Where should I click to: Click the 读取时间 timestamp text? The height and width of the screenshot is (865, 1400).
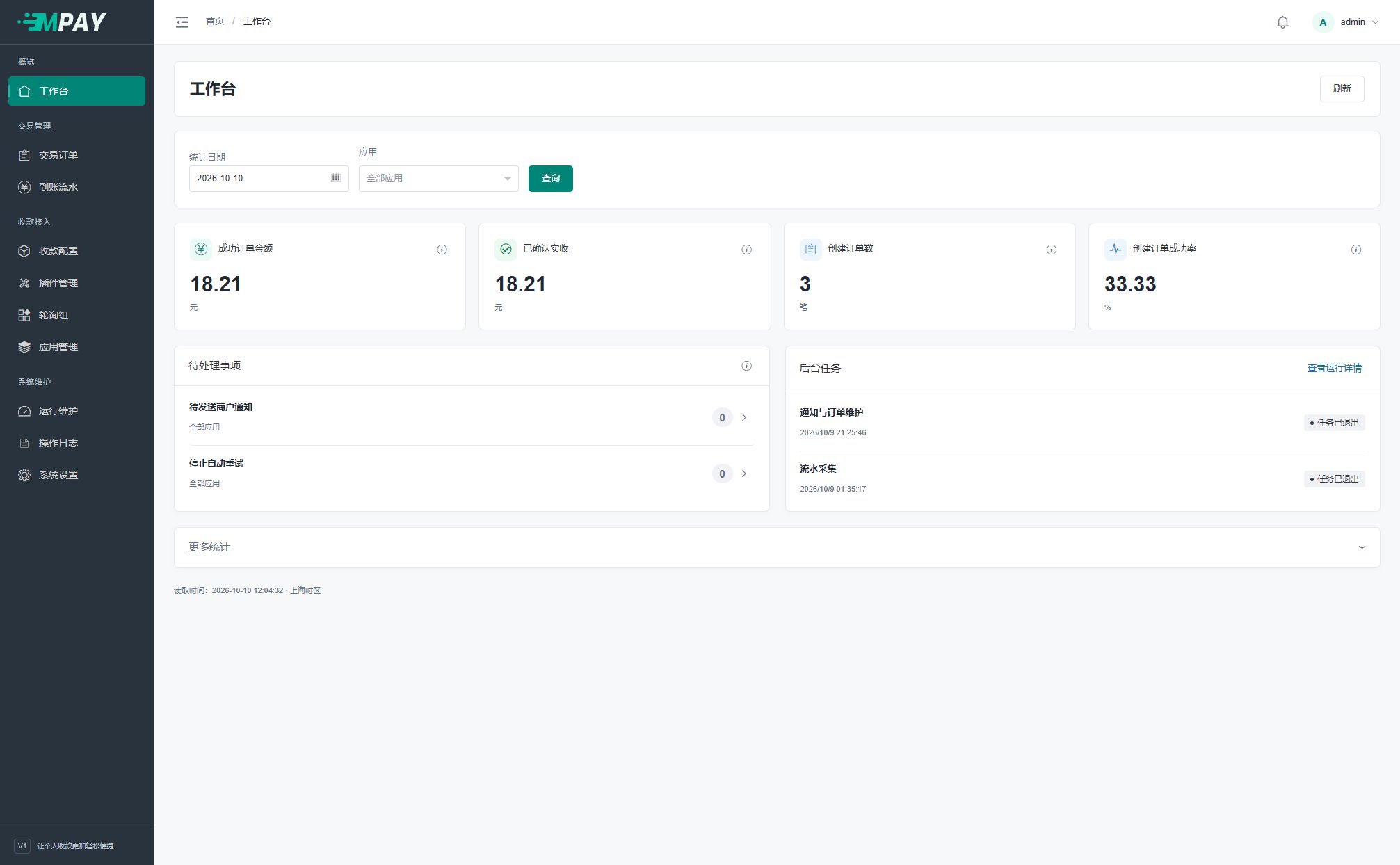pos(247,590)
